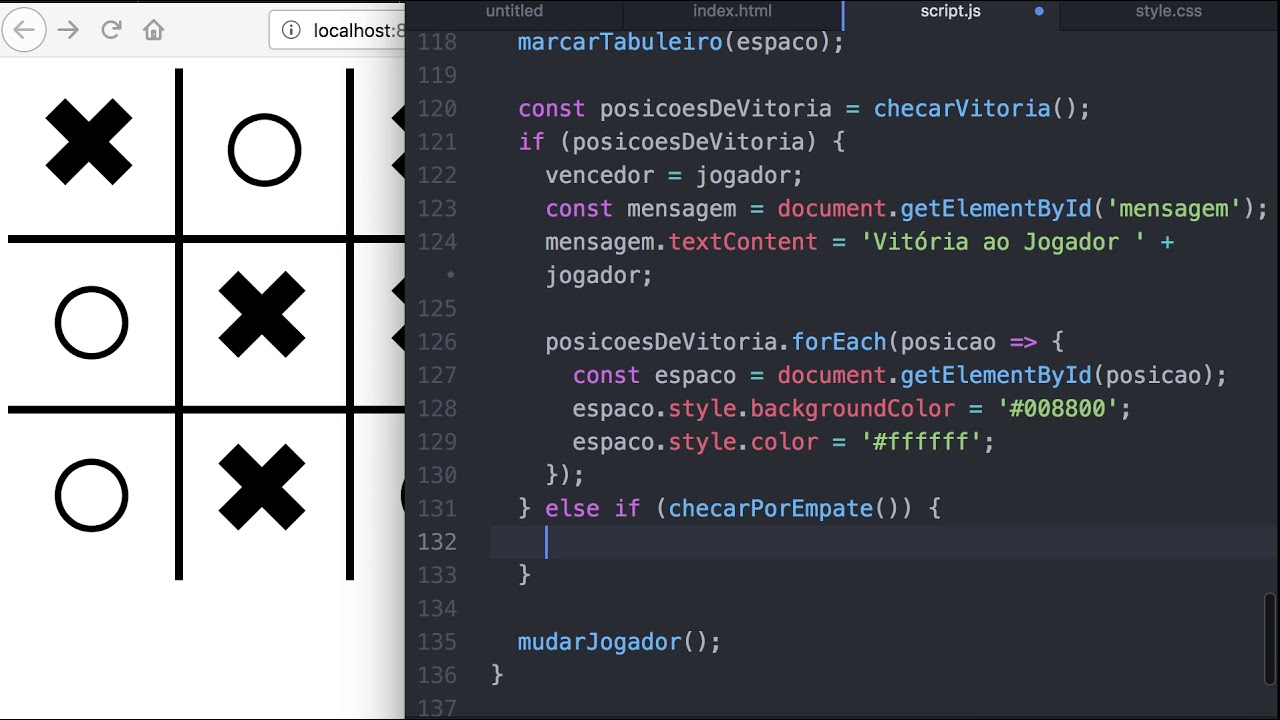
Task: Click the browser back arrow button
Action: click(x=24, y=30)
